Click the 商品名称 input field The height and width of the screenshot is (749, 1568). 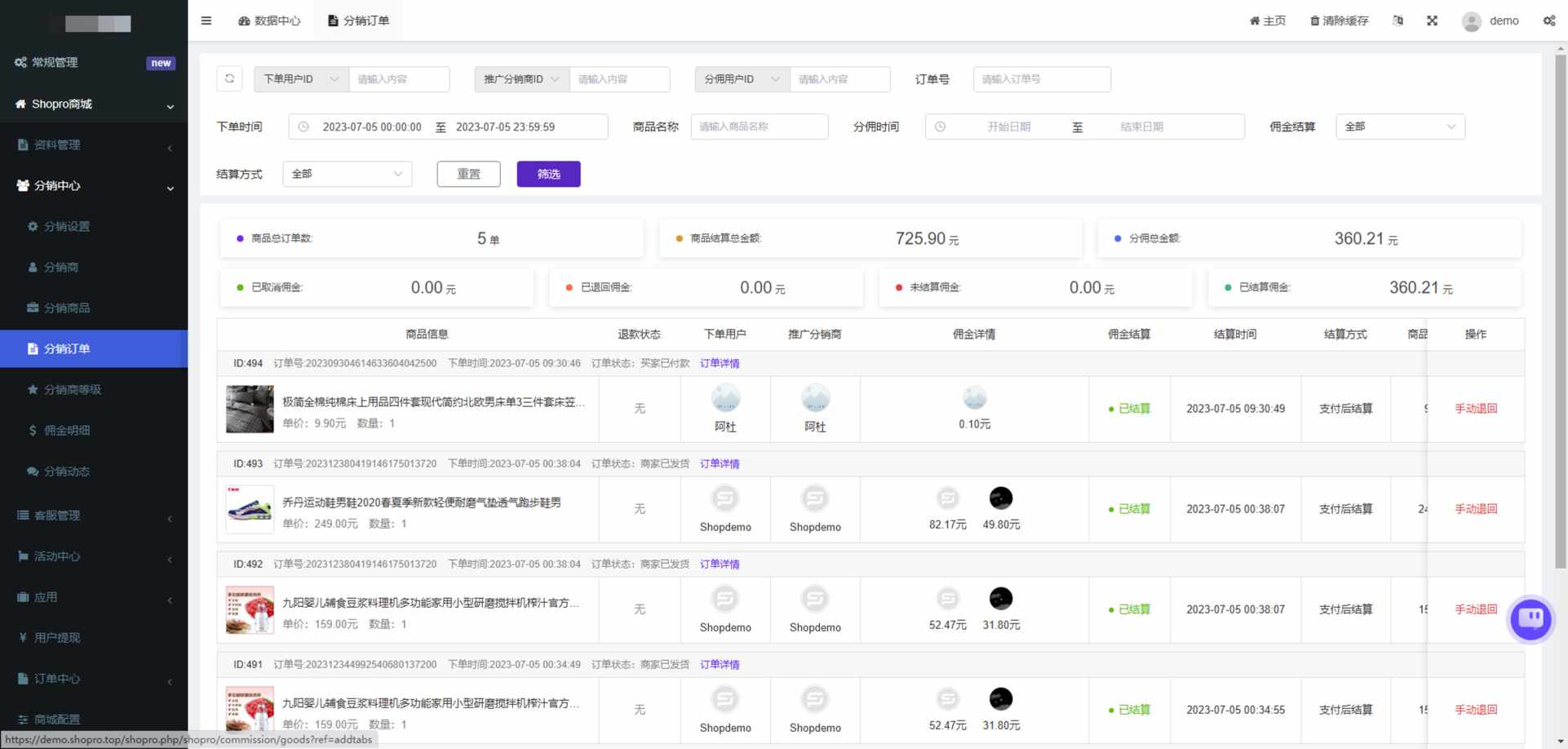tap(760, 126)
